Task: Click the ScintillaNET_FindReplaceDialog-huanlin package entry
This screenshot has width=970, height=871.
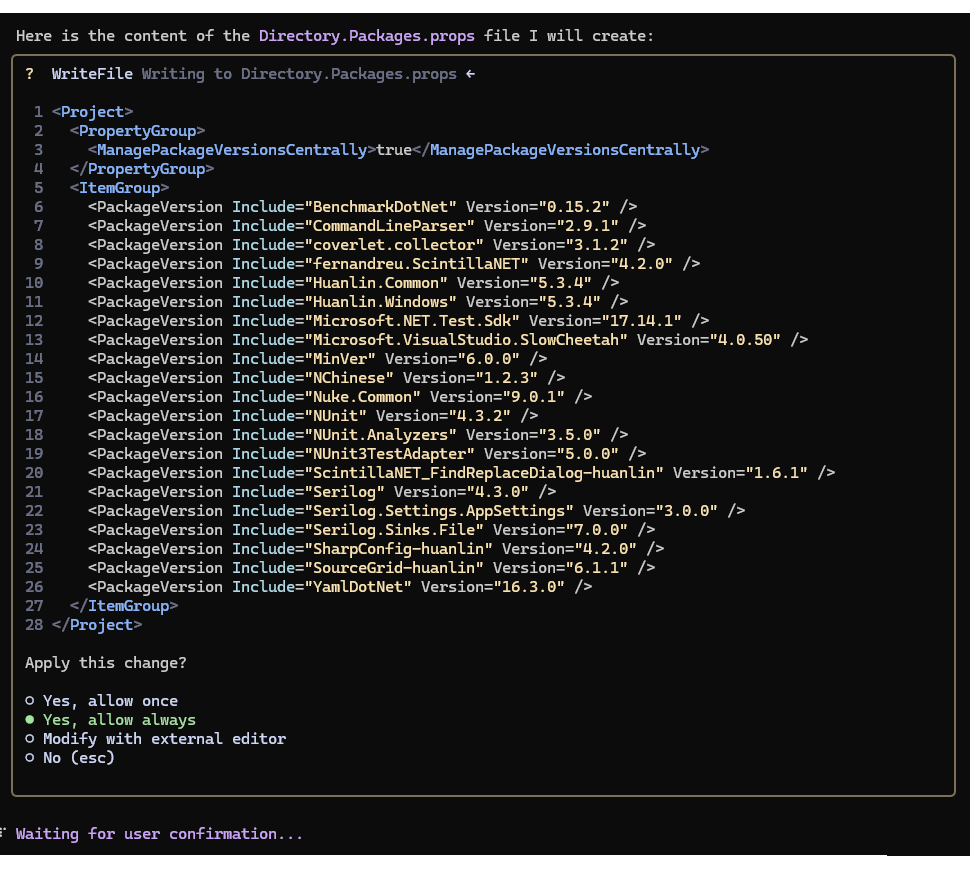Action: click(x=461, y=473)
